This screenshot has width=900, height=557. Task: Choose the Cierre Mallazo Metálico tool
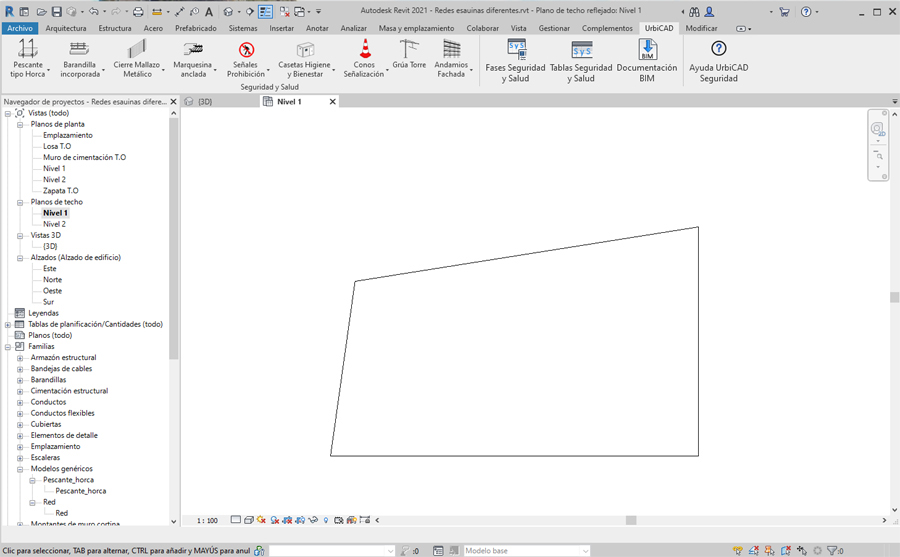coord(137,58)
